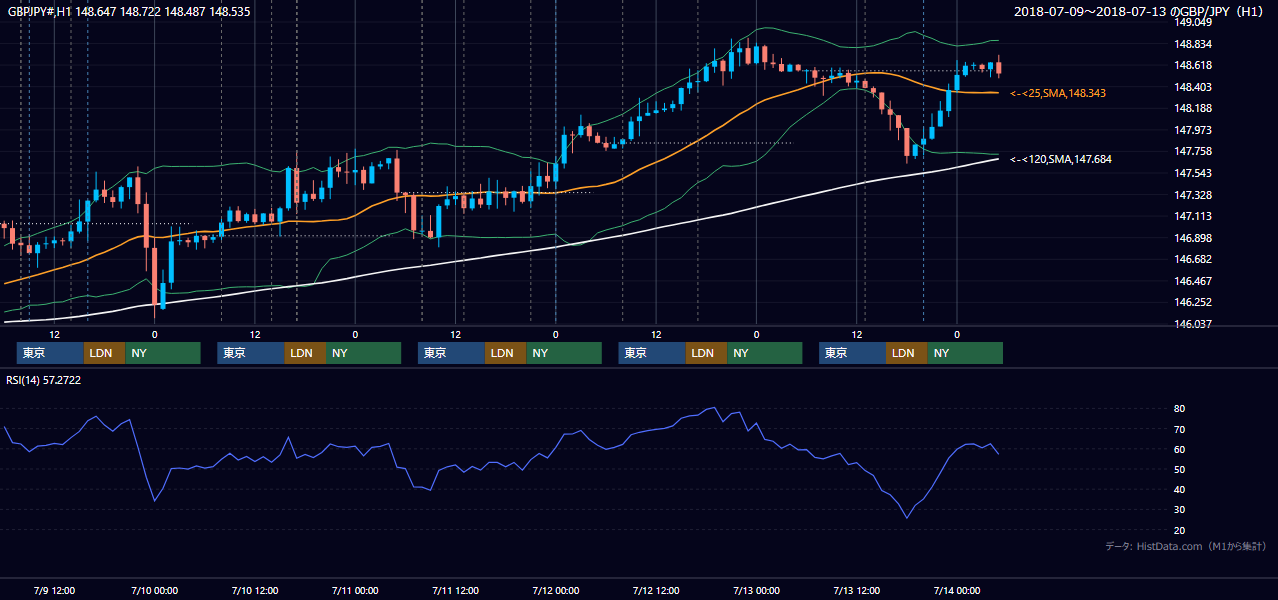Click RSI scale value 60
This screenshot has width=1278, height=600.
point(1179,449)
